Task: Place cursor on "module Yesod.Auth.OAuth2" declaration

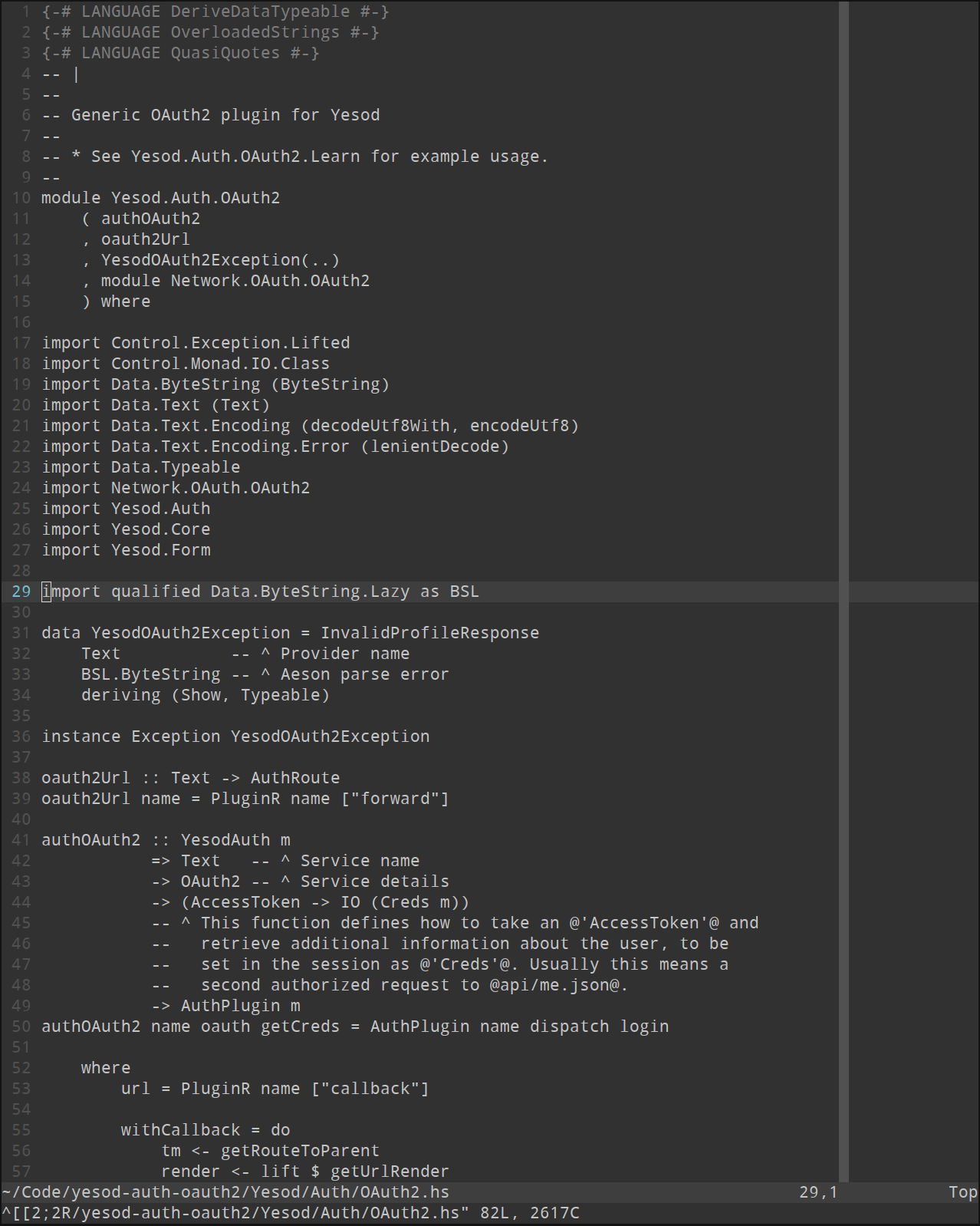Action: pyautogui.click(x=160, y=198)
